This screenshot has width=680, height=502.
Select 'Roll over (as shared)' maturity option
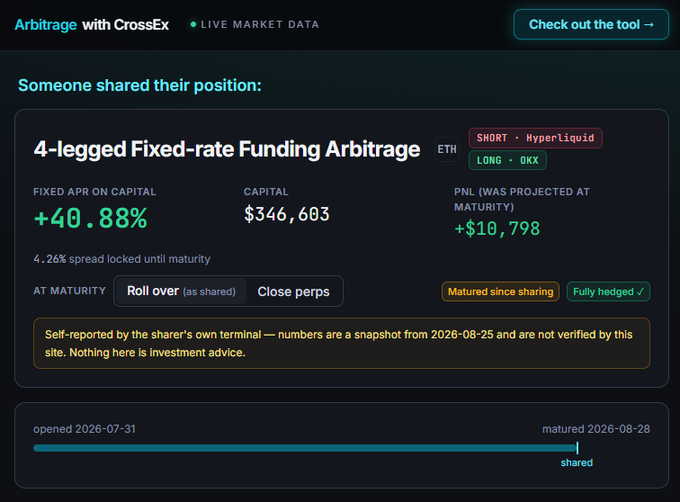point(181,291)
